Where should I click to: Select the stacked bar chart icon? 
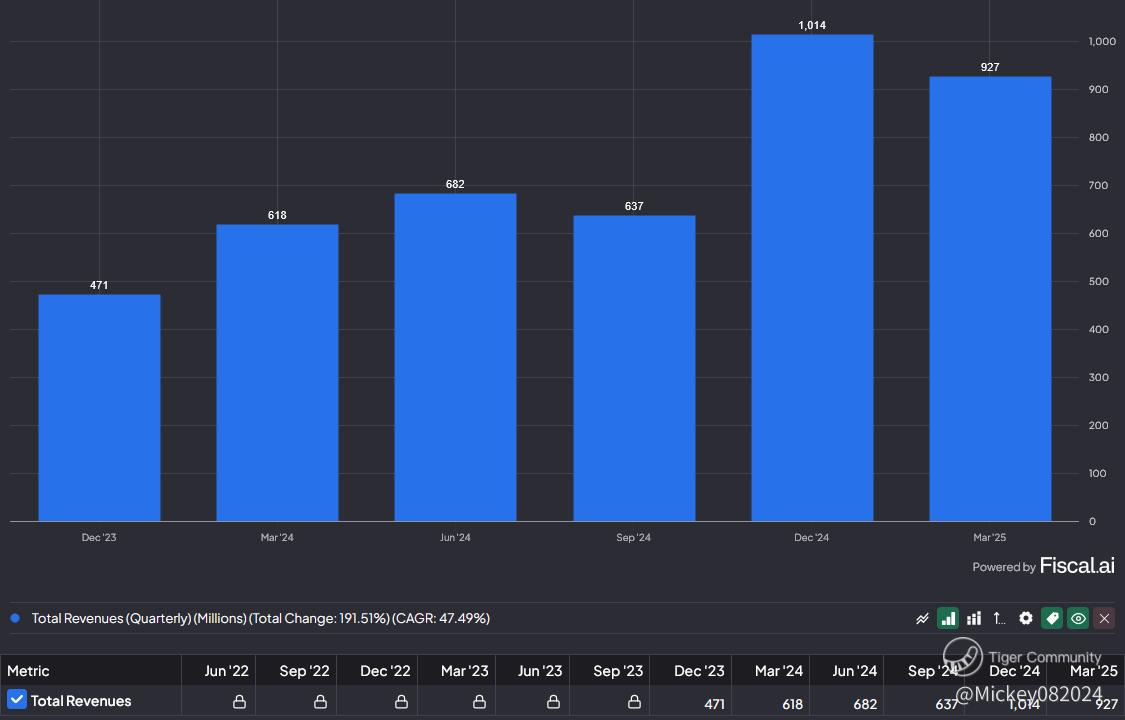974,618
